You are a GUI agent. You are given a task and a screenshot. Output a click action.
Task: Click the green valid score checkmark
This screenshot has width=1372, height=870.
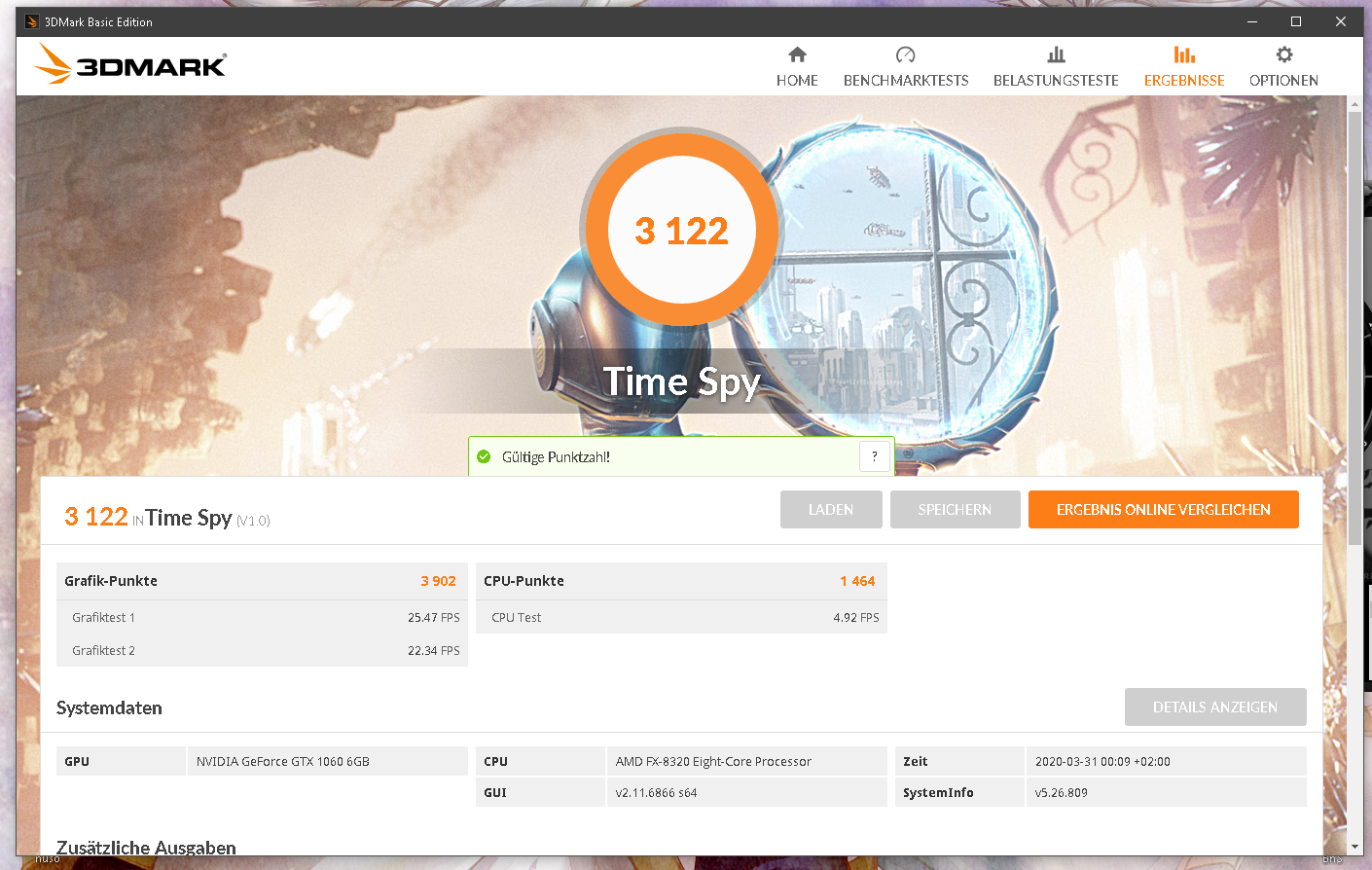pyautogui.click(x=484, y=456)
